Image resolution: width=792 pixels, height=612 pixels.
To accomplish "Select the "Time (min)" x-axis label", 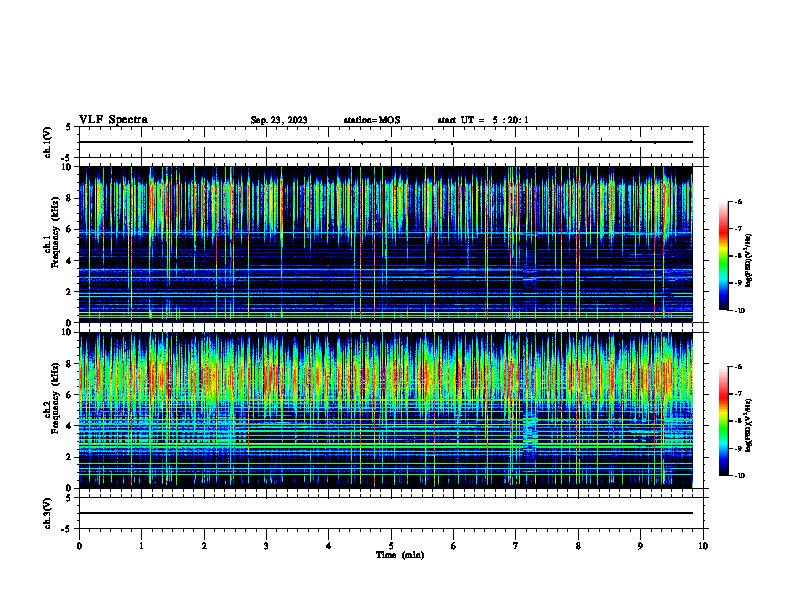I will tap(400, 555).
